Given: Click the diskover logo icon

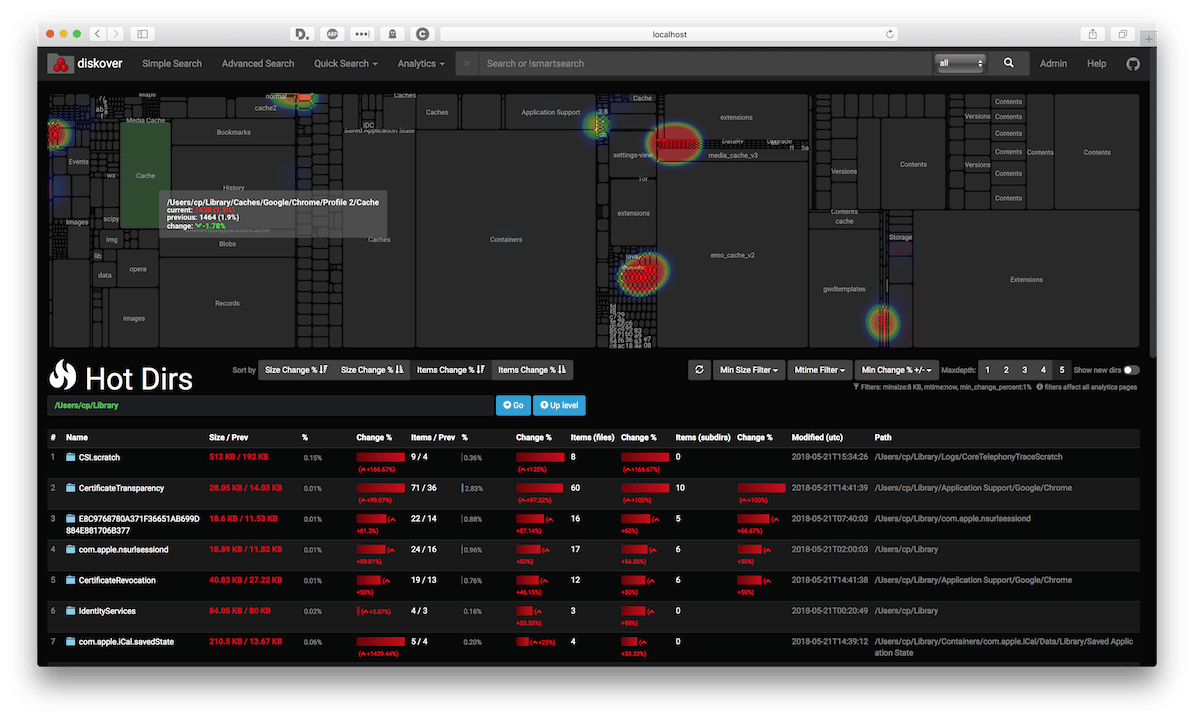Looking at the screenshot, I should click(60, 64).
